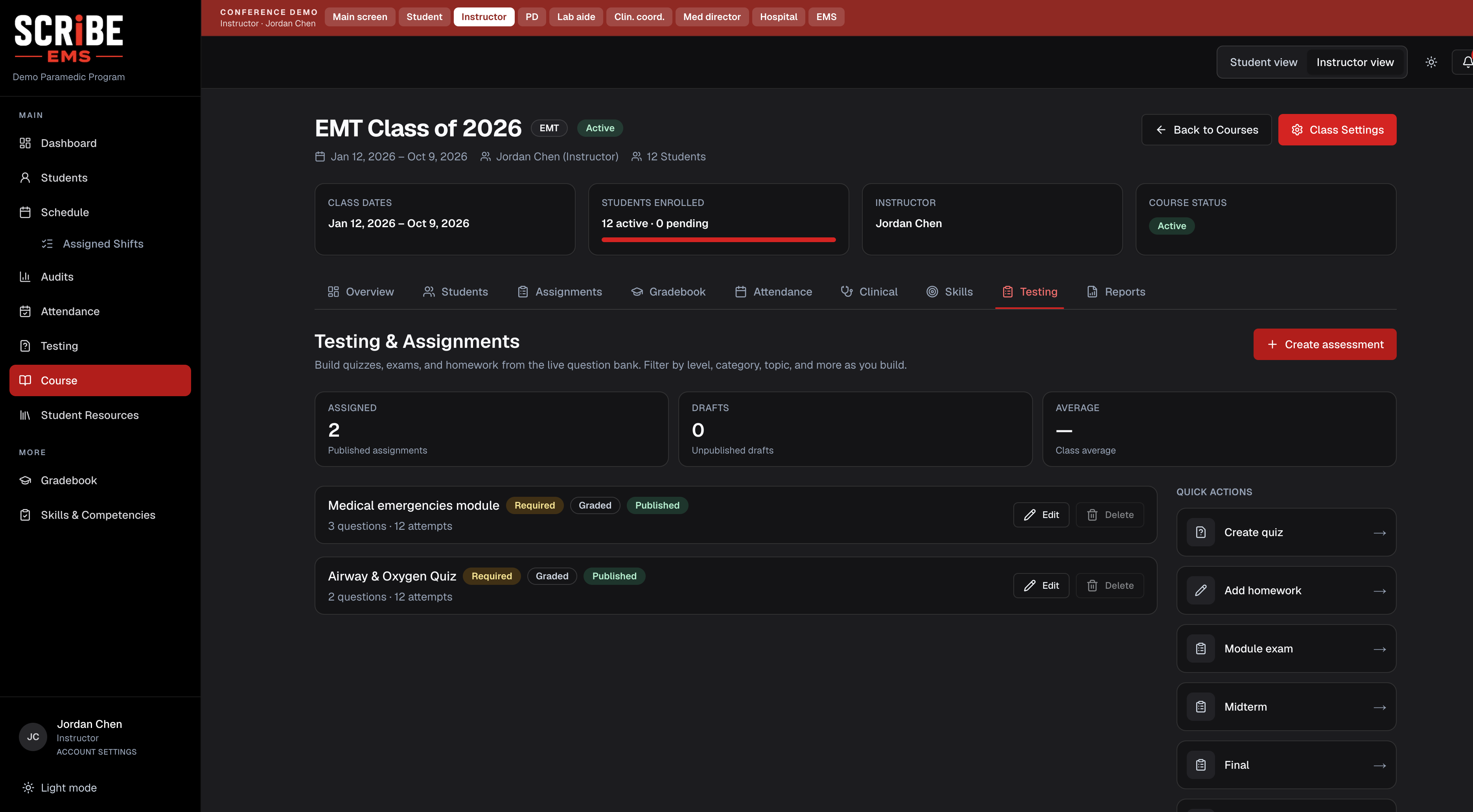Open Create quiz quick action arrow
This screenshot has height=812, width=1473.
tap(1379, 533)
